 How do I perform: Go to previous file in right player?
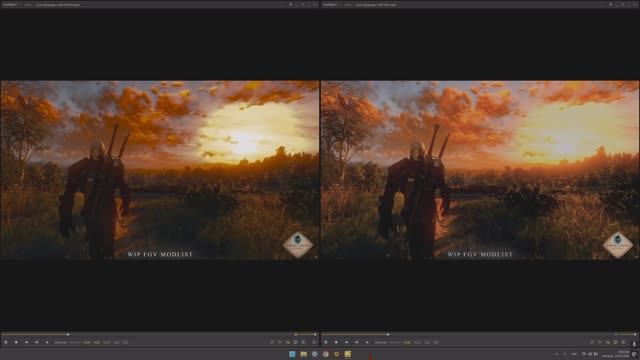coord(347,342)
